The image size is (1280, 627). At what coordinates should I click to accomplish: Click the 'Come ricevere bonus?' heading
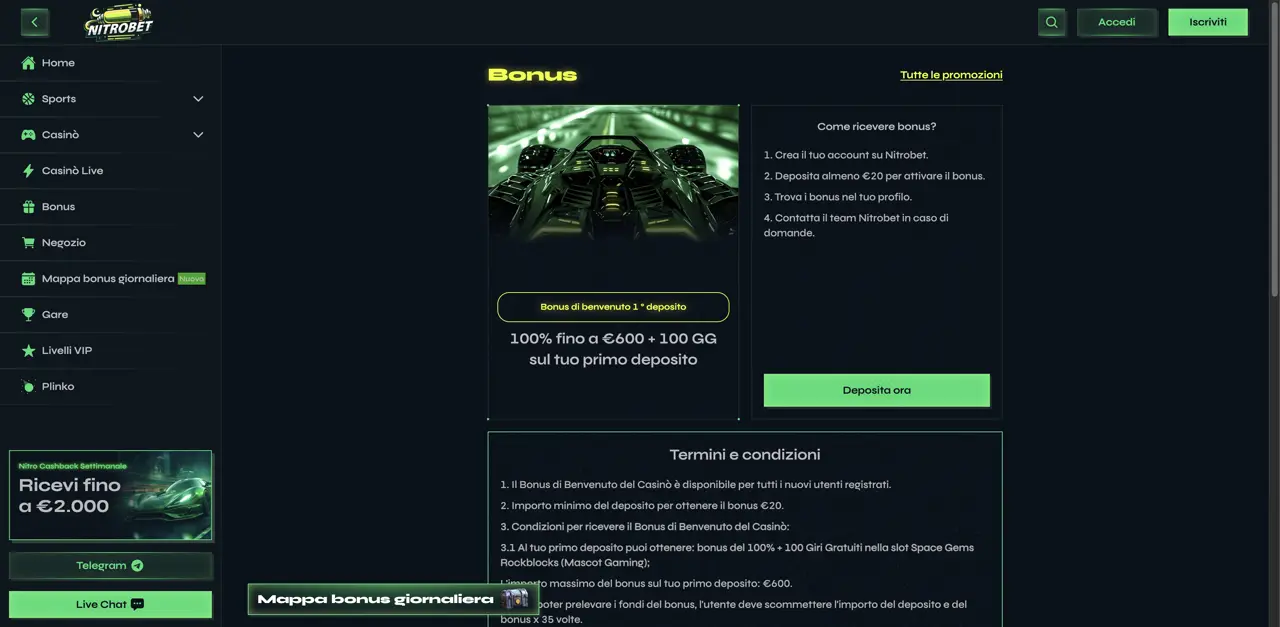(x=877, y=127)
